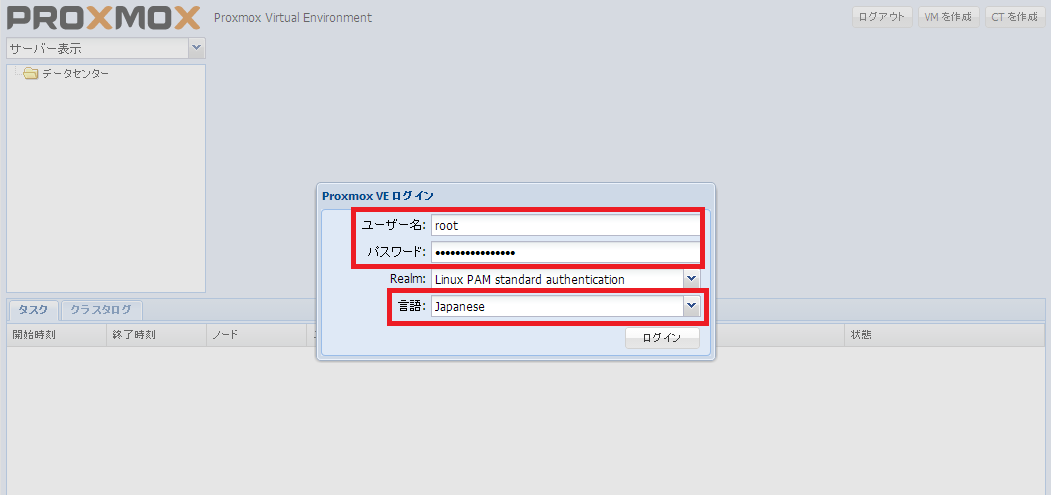Sort by the 終了時刻 column header

[x=134, y=335]
